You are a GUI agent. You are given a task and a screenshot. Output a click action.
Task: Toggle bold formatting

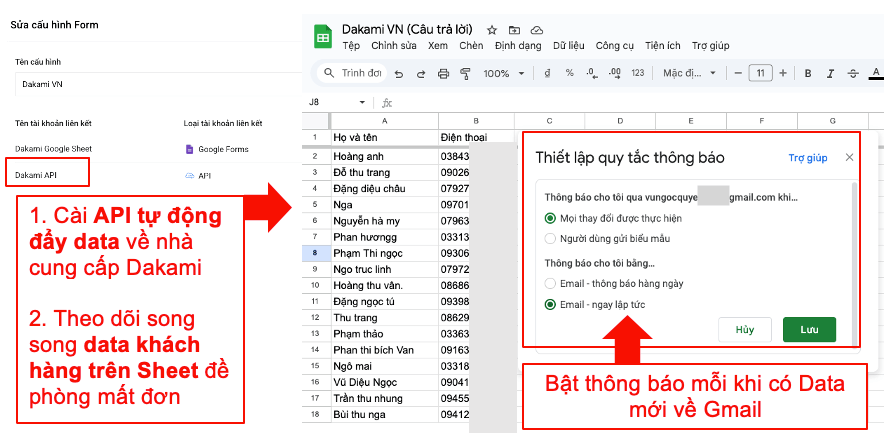[807, 73]
